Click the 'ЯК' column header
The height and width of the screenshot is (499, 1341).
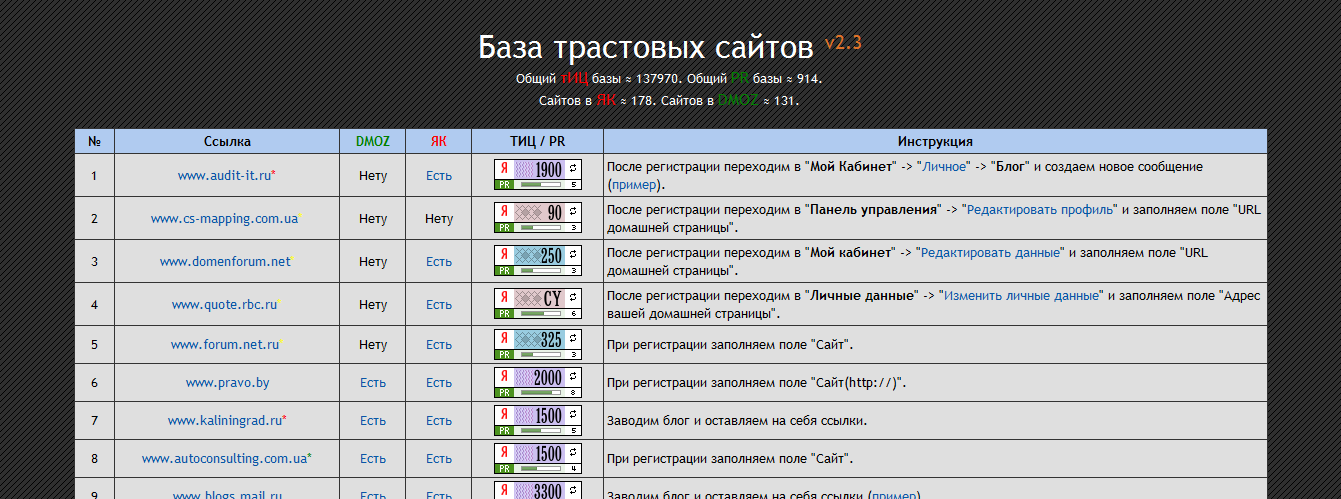point(439,142)
